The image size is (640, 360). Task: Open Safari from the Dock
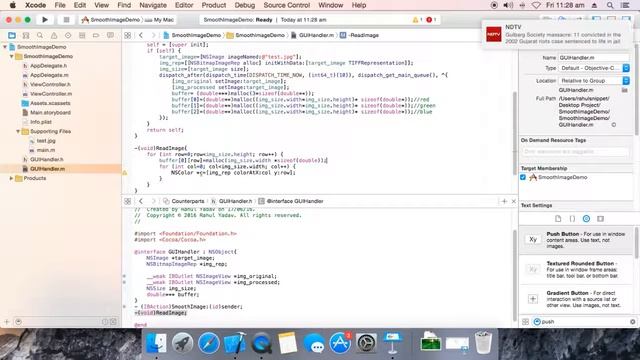coord(209,343)
